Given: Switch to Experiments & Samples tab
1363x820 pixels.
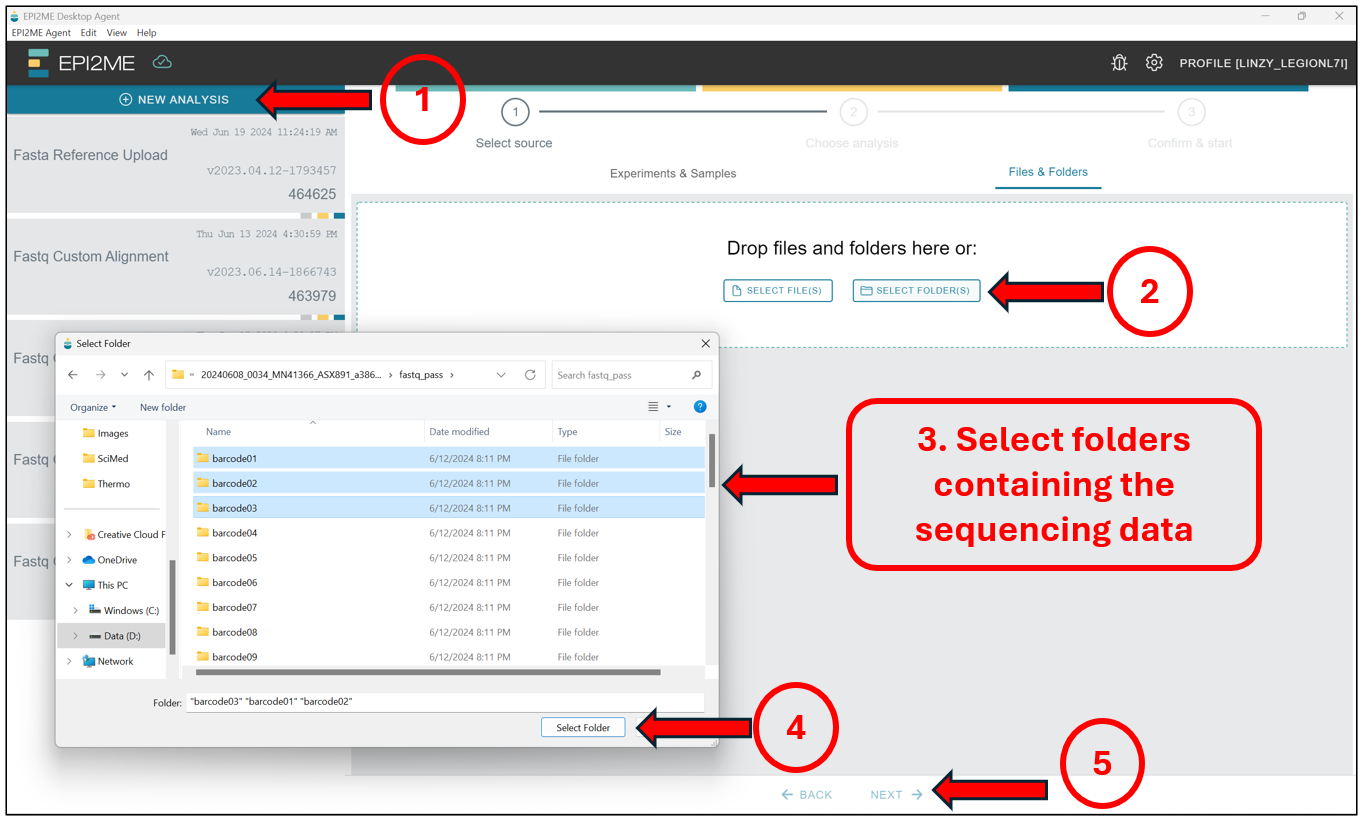Looking at the screenshot, I should tap(673, 173).
